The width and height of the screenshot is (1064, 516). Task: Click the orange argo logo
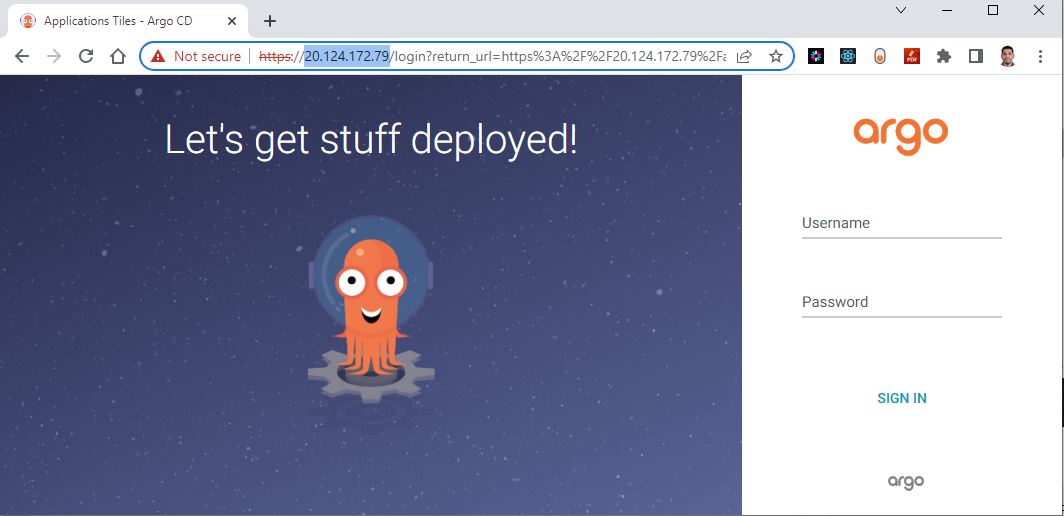click(x=900, y=136)
